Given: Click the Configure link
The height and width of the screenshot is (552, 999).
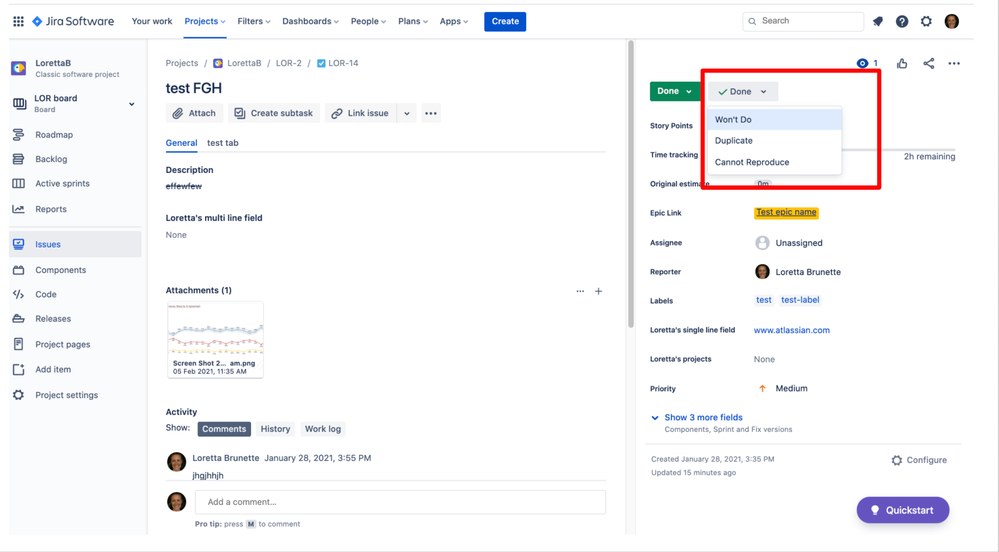Looking at the screenshot, I should pyautogui.click(x=919, y=460).
